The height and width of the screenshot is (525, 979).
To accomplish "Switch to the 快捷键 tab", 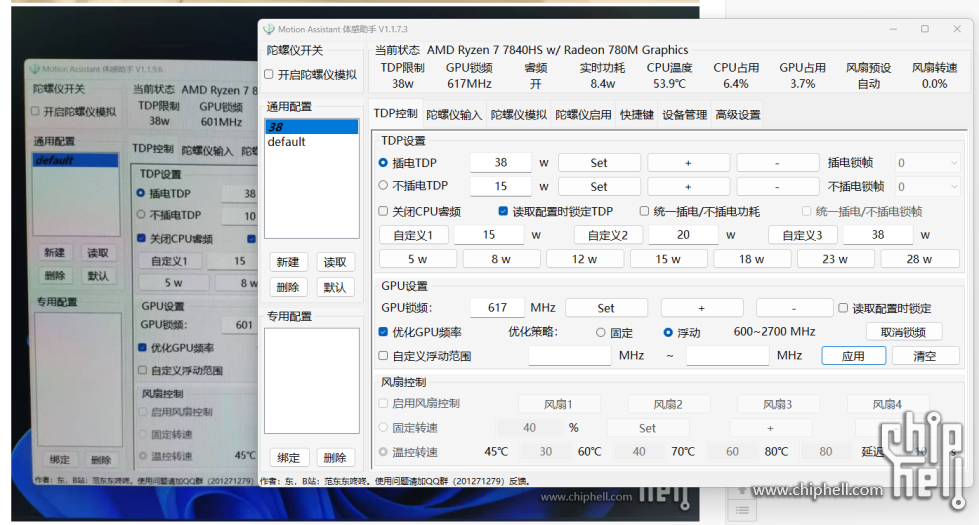I will [x=636, y=115].
